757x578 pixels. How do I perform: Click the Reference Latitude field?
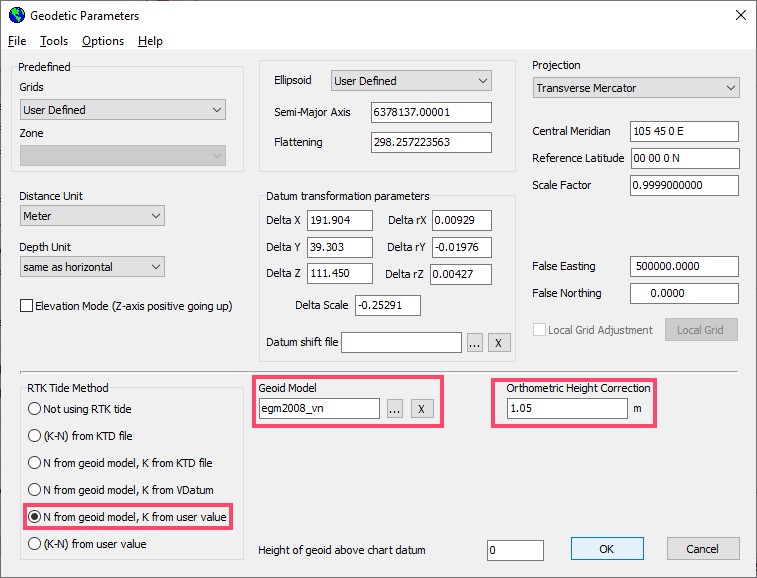click(x=685, y=158)
